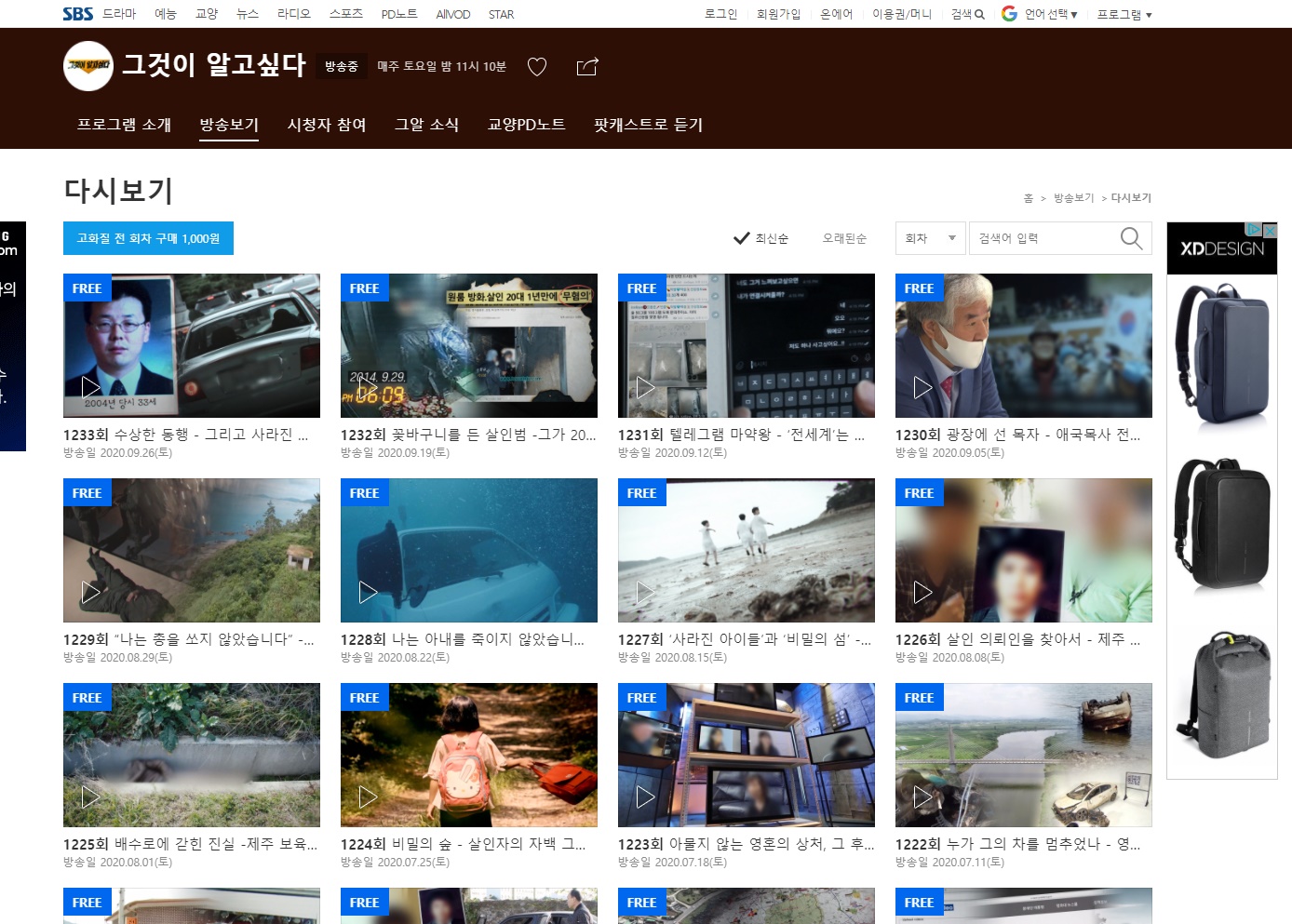Click the heart favorite icon
1292x924 pixels.
click(537, 67)
